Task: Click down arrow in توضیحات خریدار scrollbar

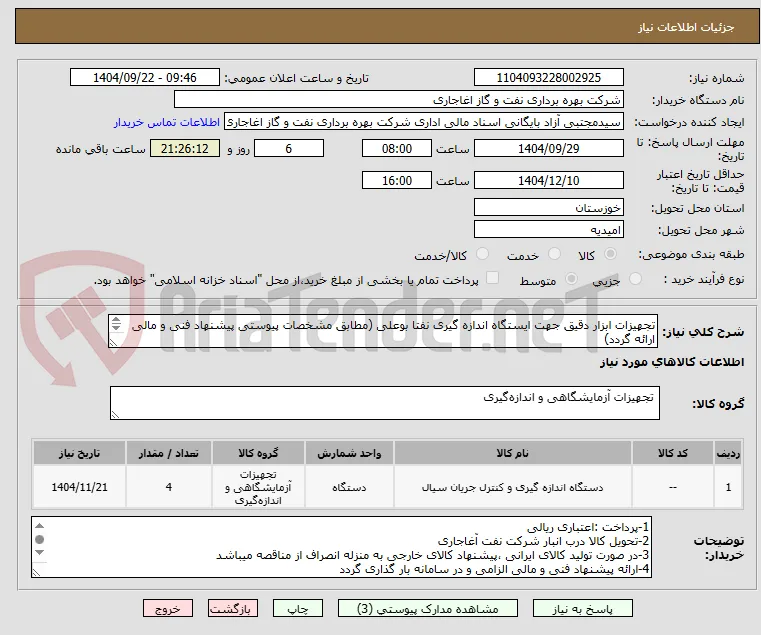Action: (40, 552)
